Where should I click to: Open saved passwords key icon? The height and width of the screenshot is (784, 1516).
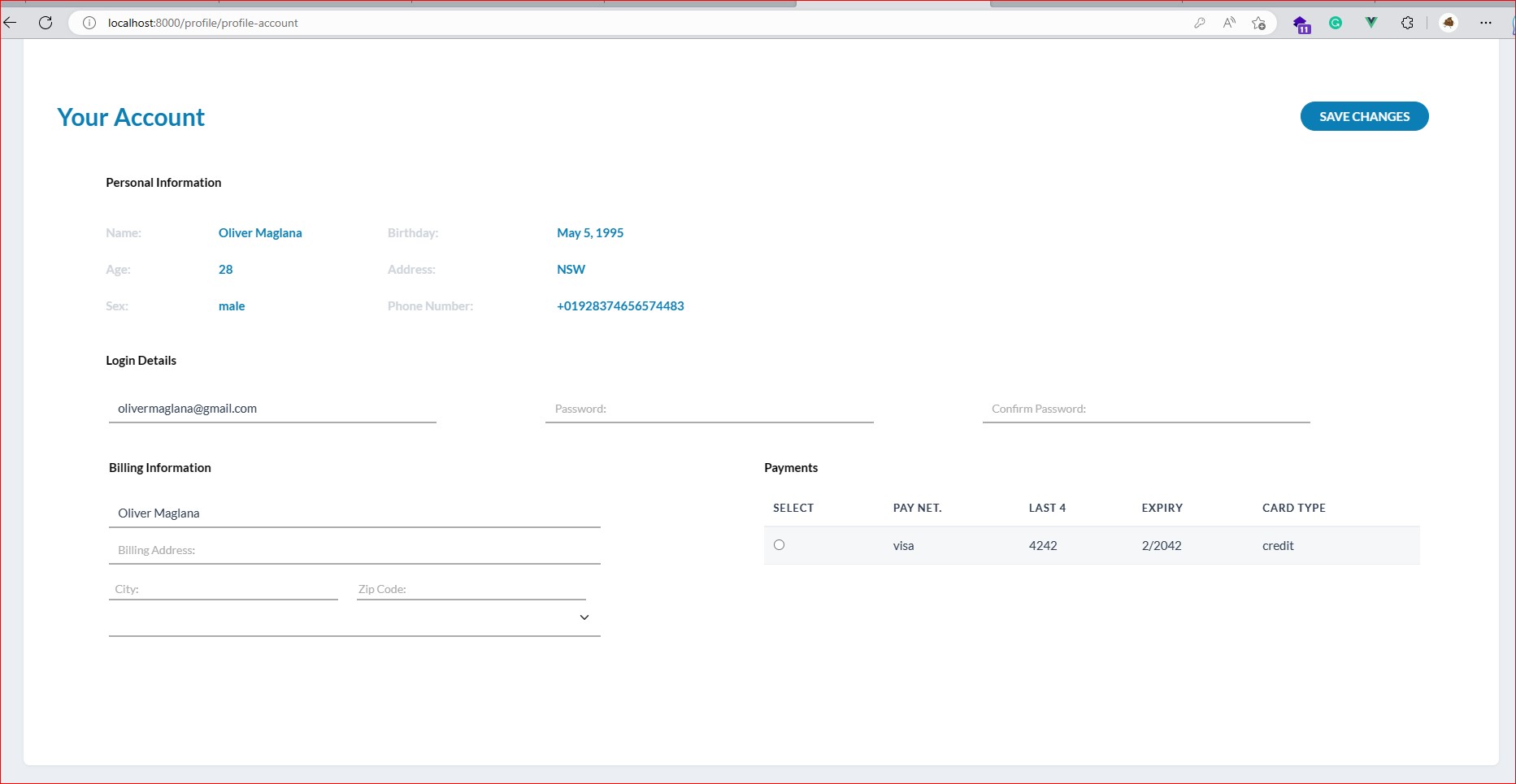tap(1199, 23)
